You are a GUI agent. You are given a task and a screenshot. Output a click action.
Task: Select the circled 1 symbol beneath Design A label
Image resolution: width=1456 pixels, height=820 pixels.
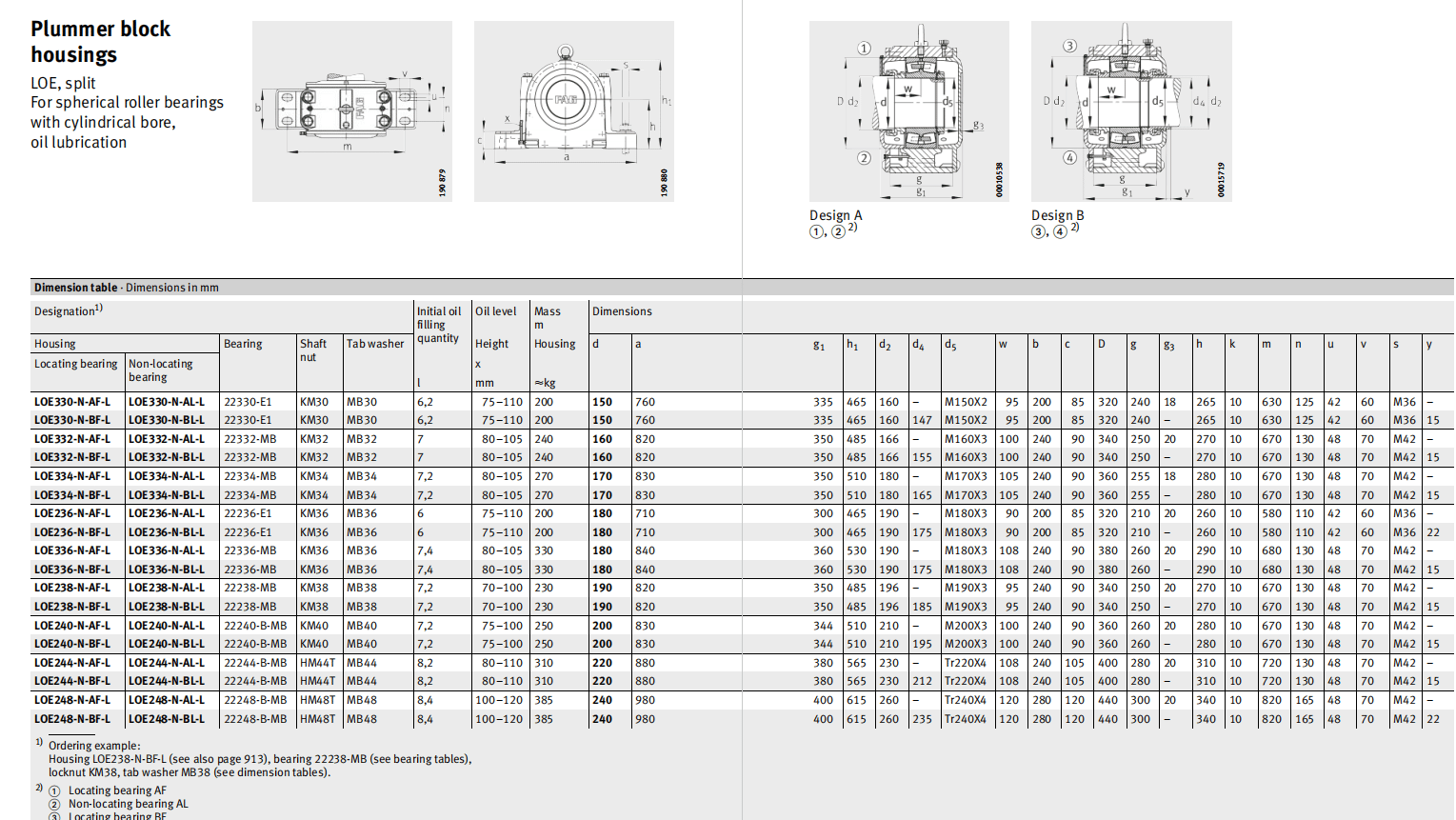tap(816, 232)
